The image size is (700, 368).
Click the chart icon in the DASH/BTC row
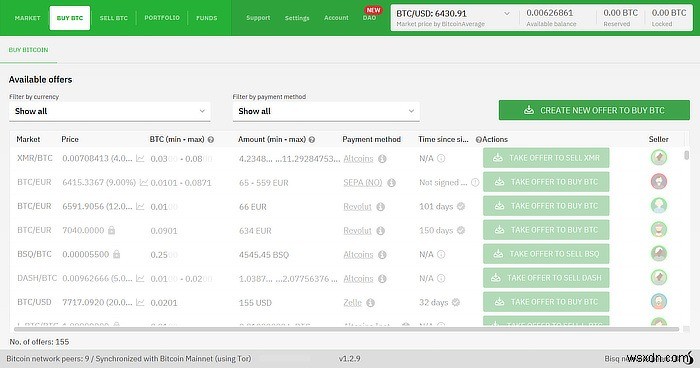(140, 279)
